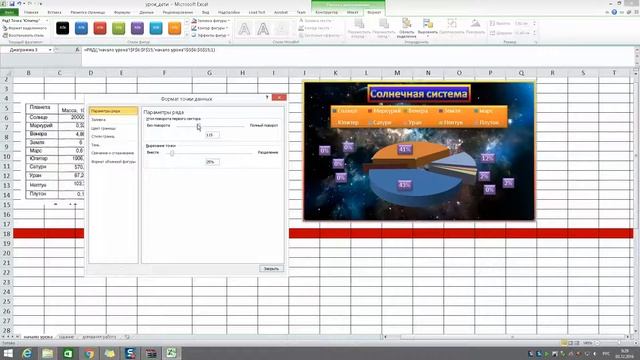The image size is (640, 360).
Task: Click the rotation angle value field
Action: pos(212,135)
